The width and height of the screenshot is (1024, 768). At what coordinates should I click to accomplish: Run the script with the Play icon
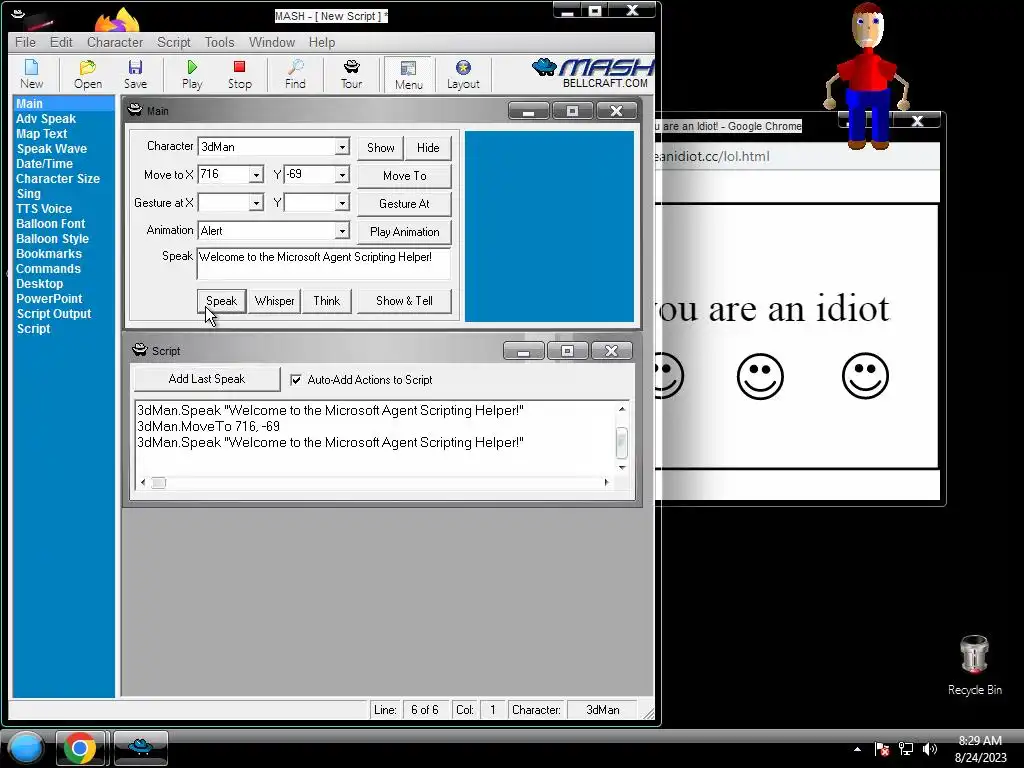[192, 74]
